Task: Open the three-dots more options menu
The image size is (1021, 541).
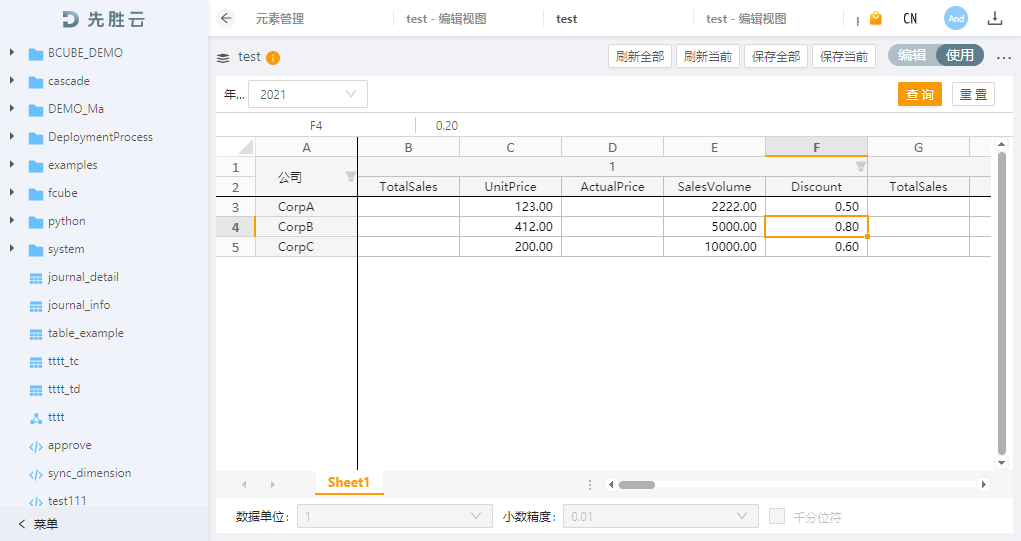Action: [1004, 57]
